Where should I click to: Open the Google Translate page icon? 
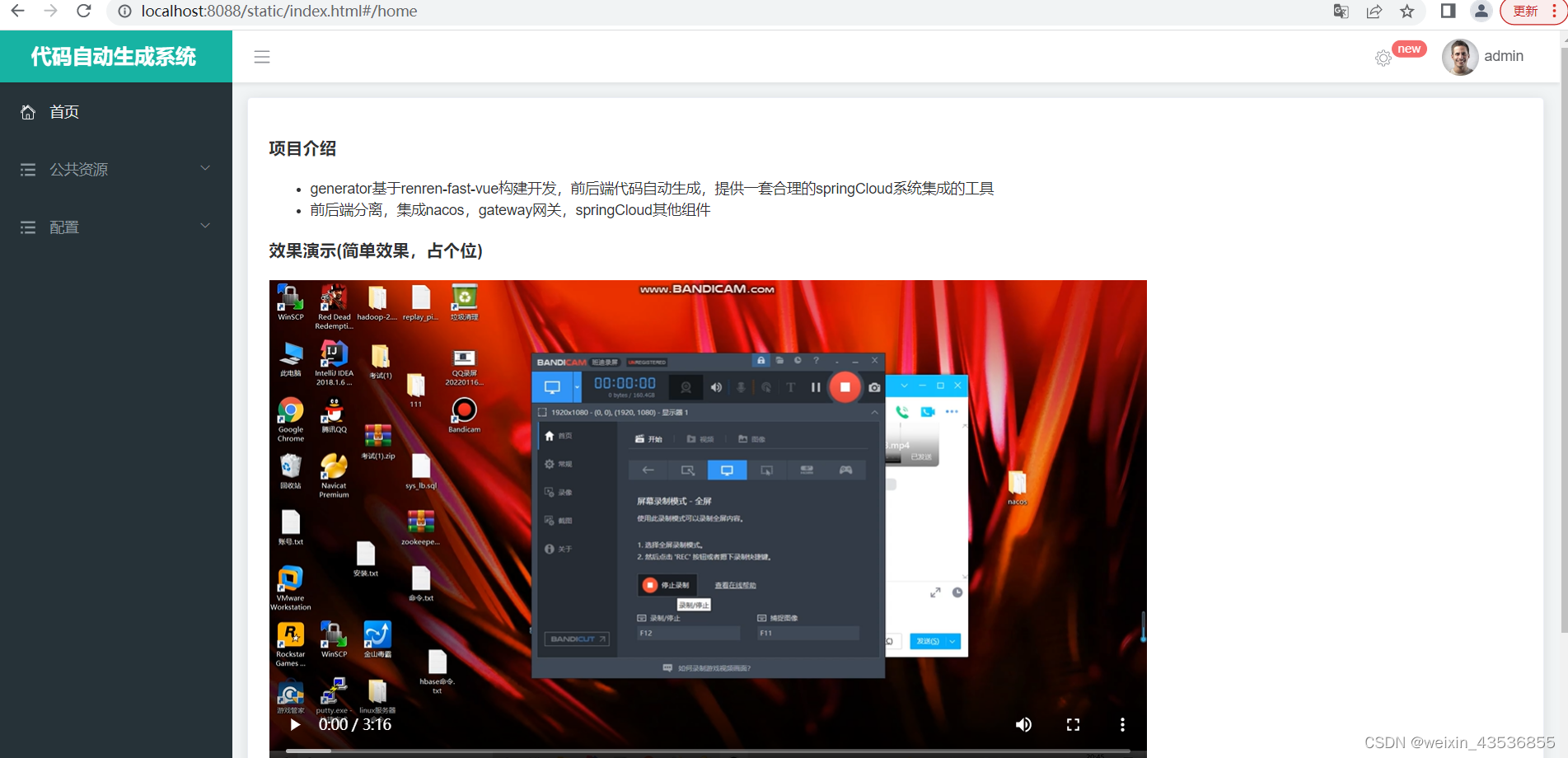(x=1341, y=12)
